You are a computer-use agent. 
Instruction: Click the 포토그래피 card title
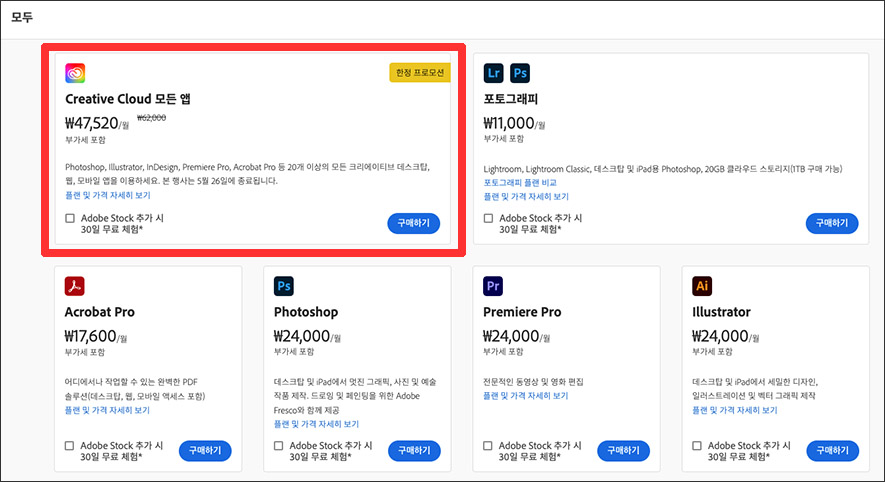click(x=511, y=99)
